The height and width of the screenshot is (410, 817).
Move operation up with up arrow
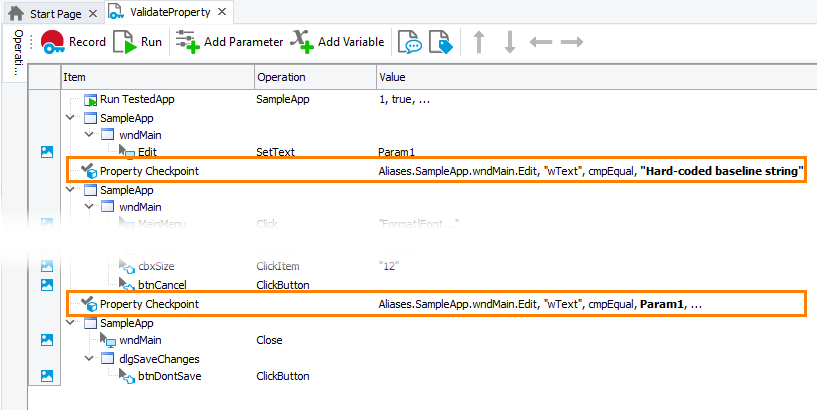[x=479, y=42]
